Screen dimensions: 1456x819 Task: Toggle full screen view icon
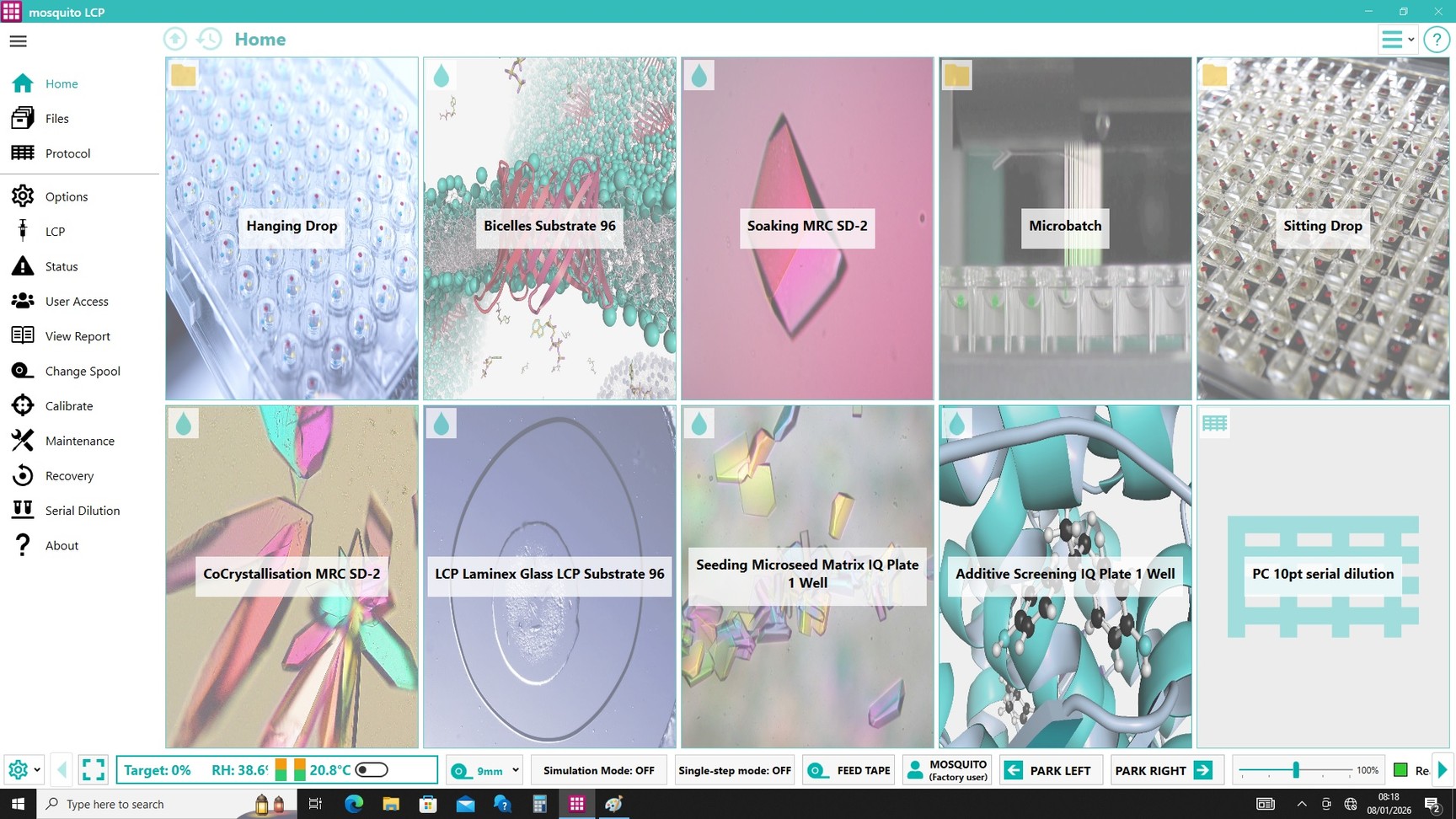tap(94, 770)
